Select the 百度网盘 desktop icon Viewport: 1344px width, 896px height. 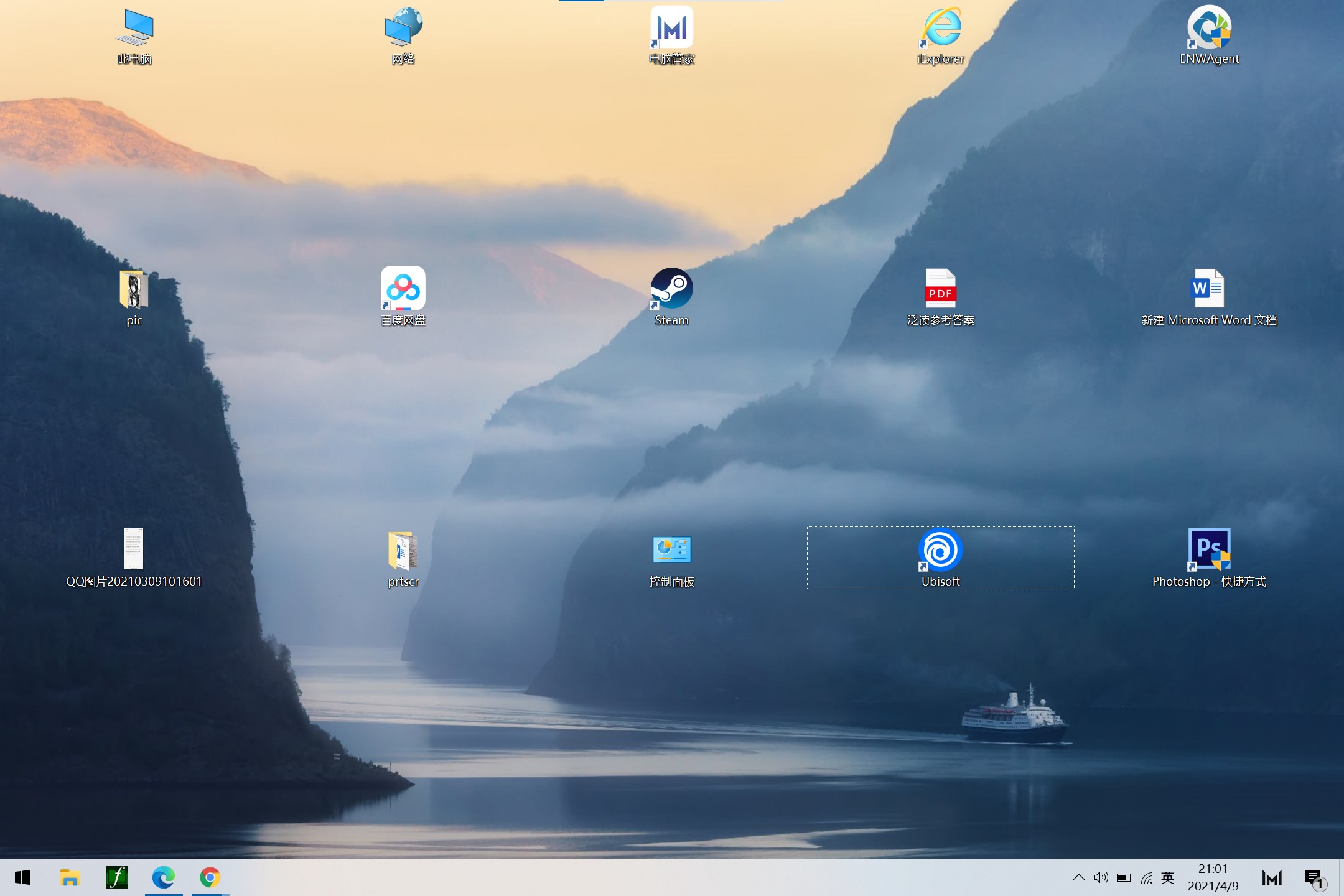coord(403,289)
